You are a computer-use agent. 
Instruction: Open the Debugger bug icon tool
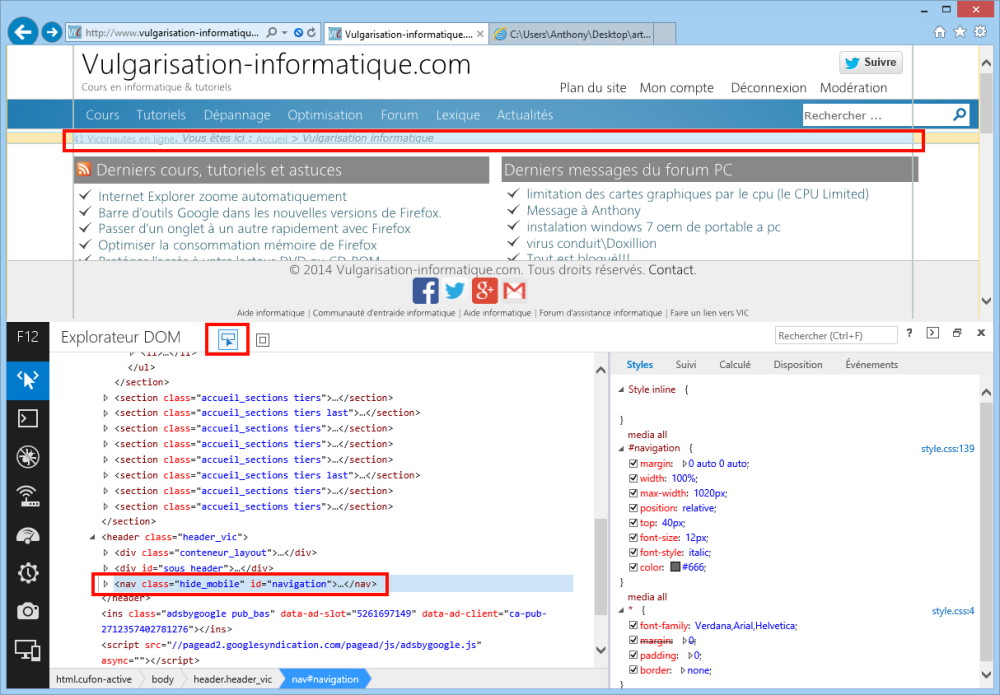[28, 457]
